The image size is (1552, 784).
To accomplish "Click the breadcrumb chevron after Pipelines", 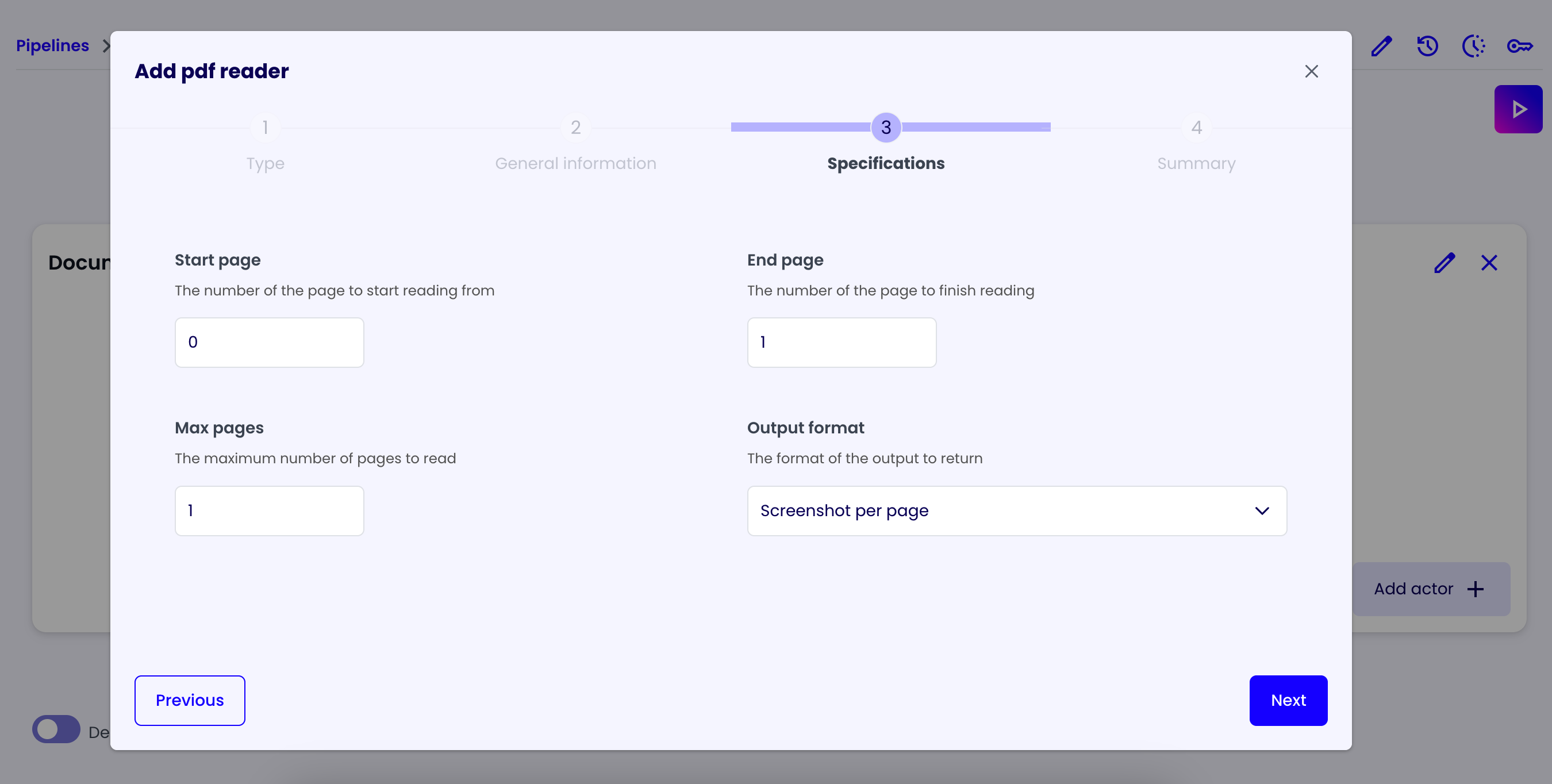I will [x=106, y=46].
